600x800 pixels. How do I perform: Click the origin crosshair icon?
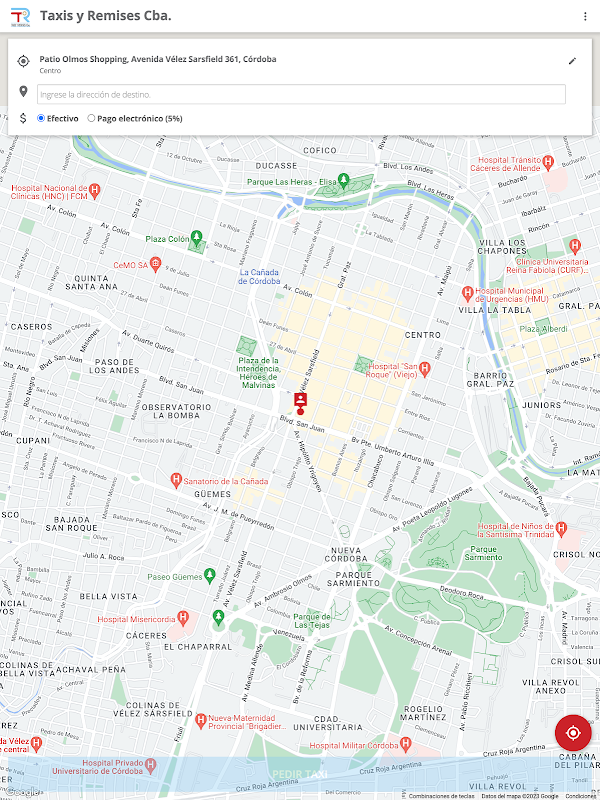[x=23, y=62]
